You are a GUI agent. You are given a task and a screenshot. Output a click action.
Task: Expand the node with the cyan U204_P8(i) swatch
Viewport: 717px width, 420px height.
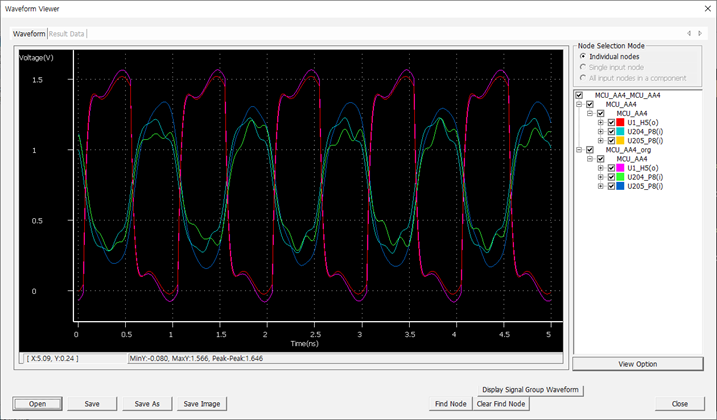(601, 131)
